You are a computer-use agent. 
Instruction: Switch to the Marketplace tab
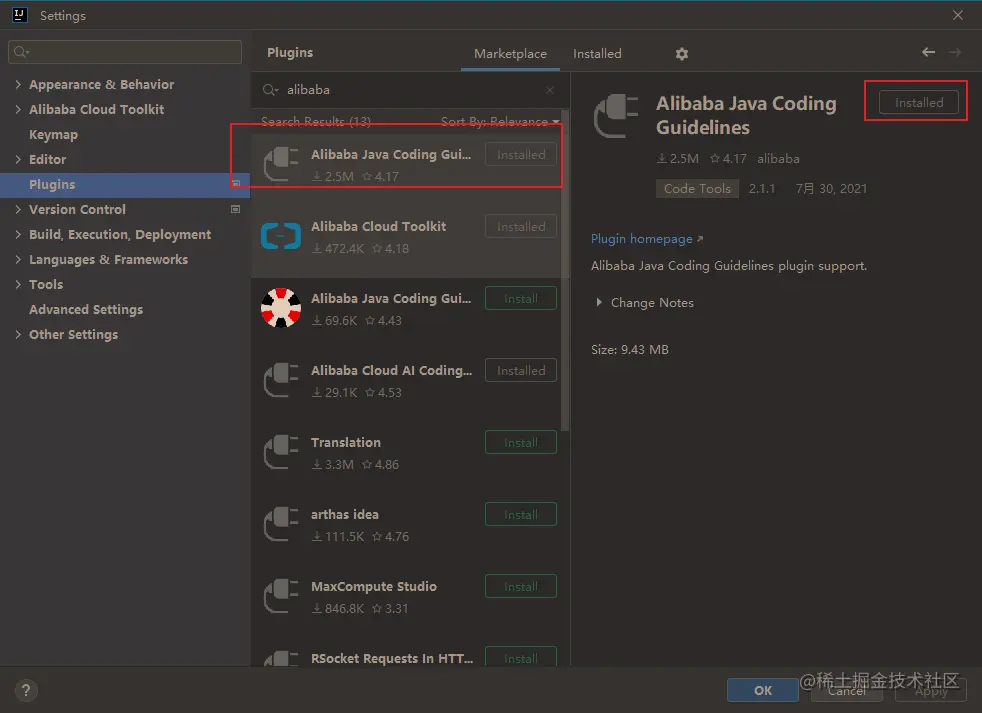click(510, 54)
